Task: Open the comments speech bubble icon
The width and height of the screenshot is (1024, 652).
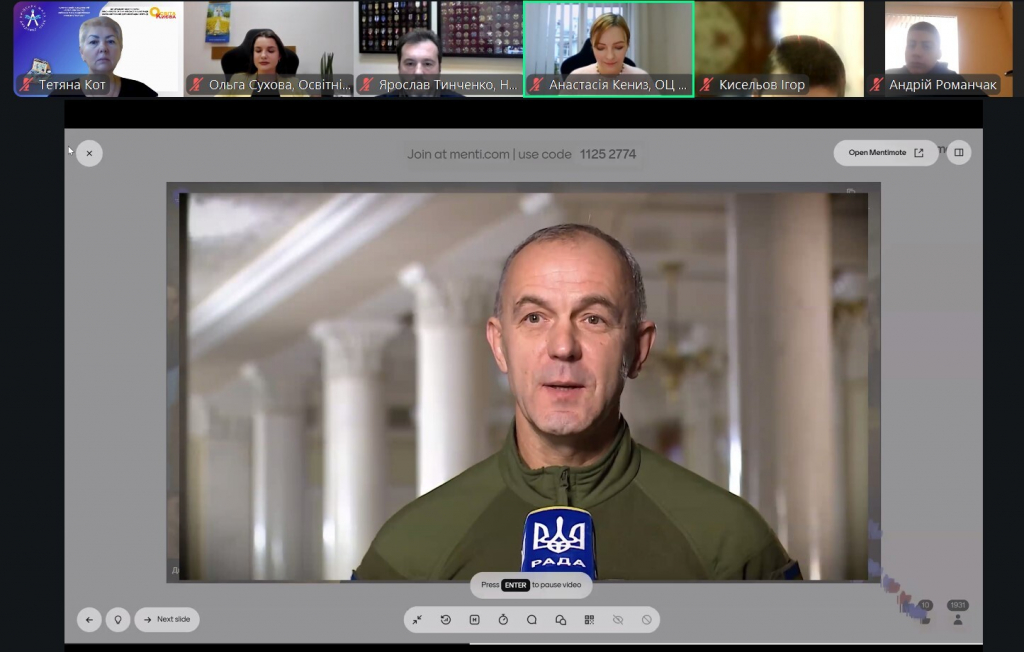Action: click(532, 620)
